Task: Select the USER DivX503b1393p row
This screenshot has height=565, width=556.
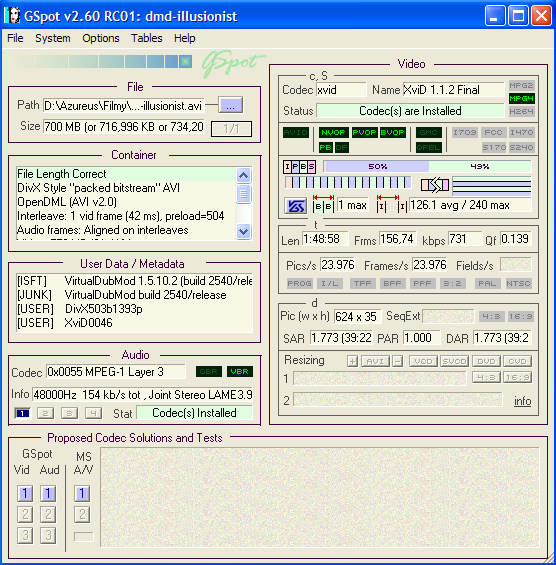Action: tap(134, 309)
